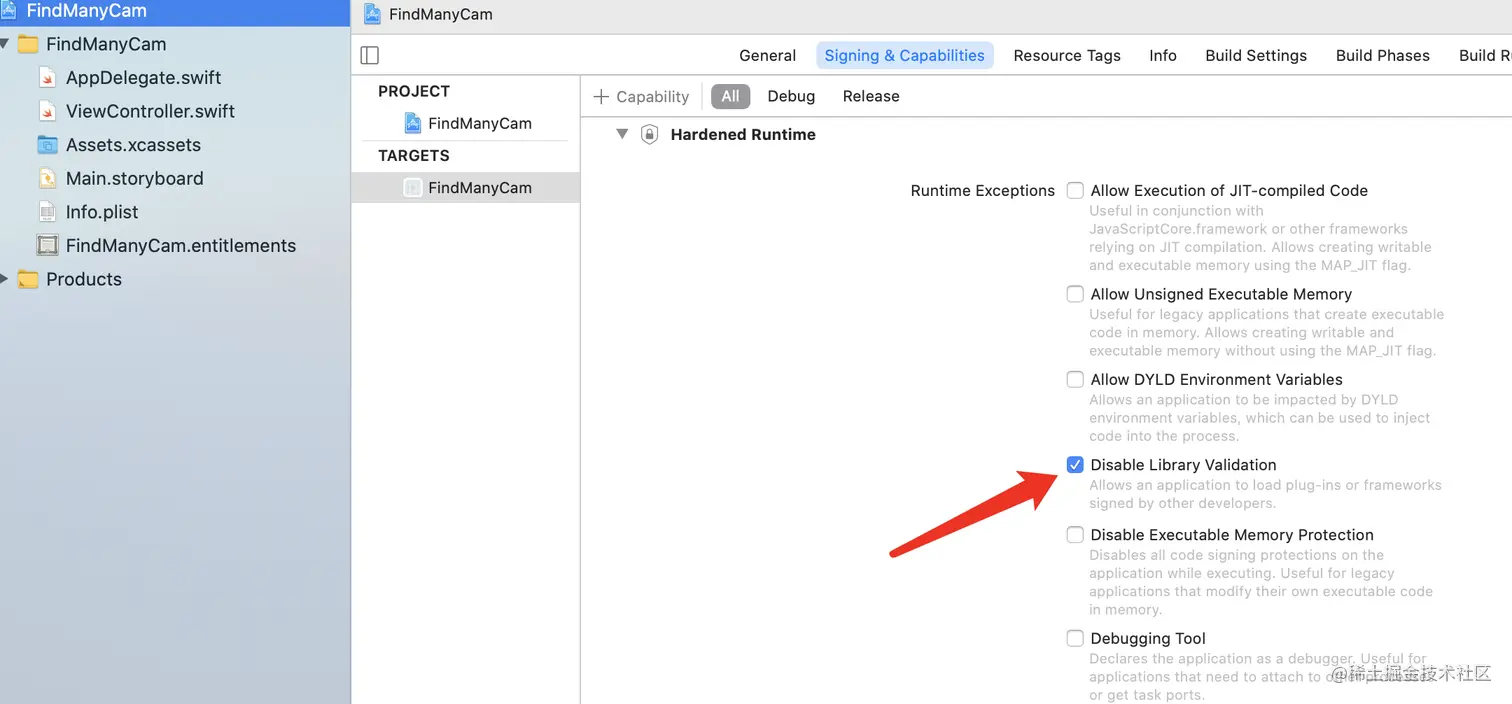This screenshot has width=1512, height=704.
Task: Click the plus icon next to Capability
Action: 601,96
